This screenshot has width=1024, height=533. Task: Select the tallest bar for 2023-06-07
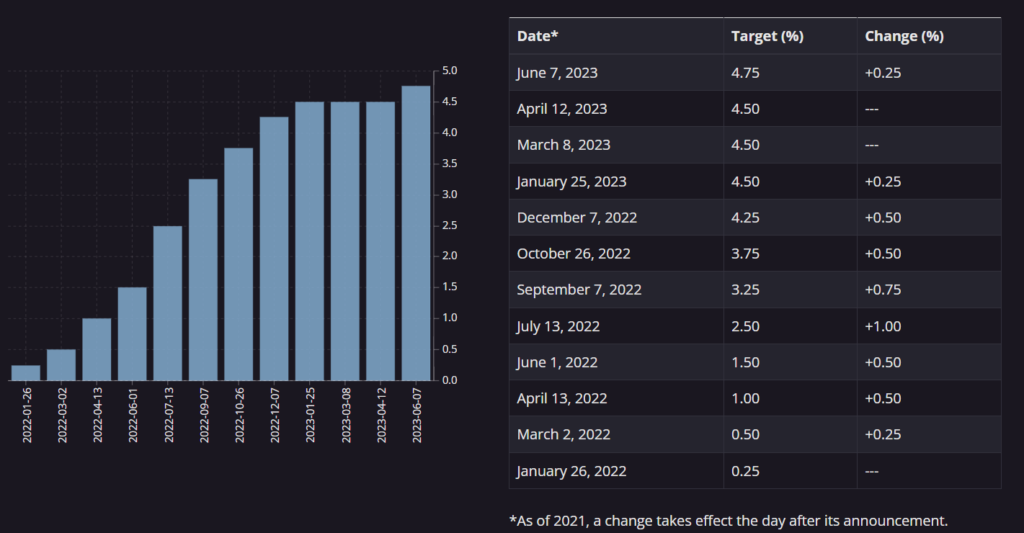click(x=416, y=233)
